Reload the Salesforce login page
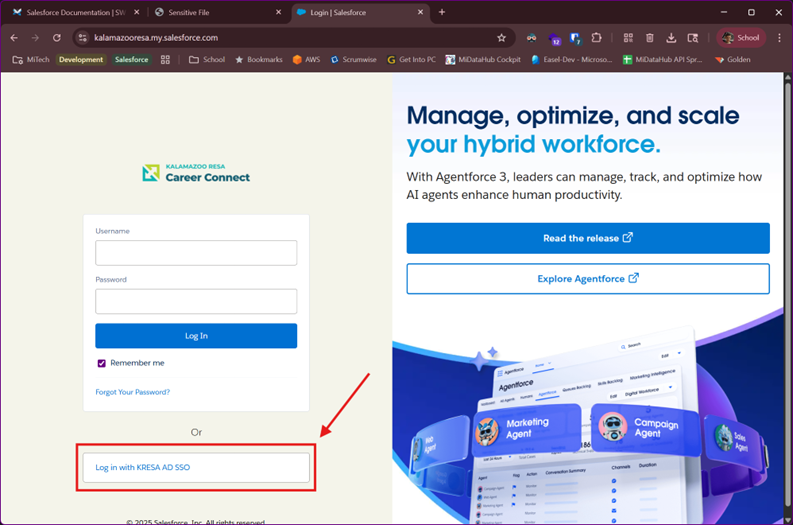 pyautogui.click(x=57, y=38)
